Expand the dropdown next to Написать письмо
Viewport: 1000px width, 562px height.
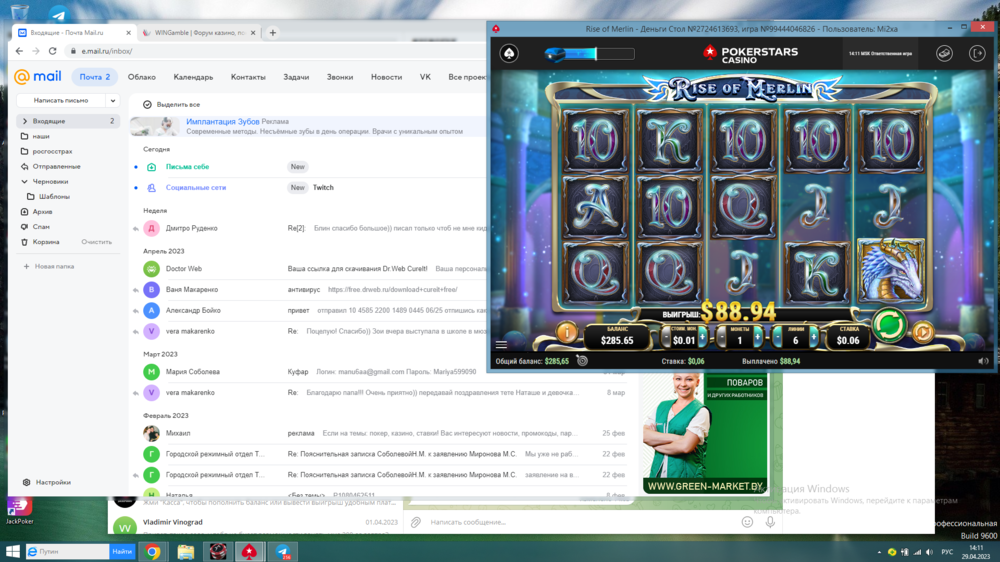(x=114, y=101)
